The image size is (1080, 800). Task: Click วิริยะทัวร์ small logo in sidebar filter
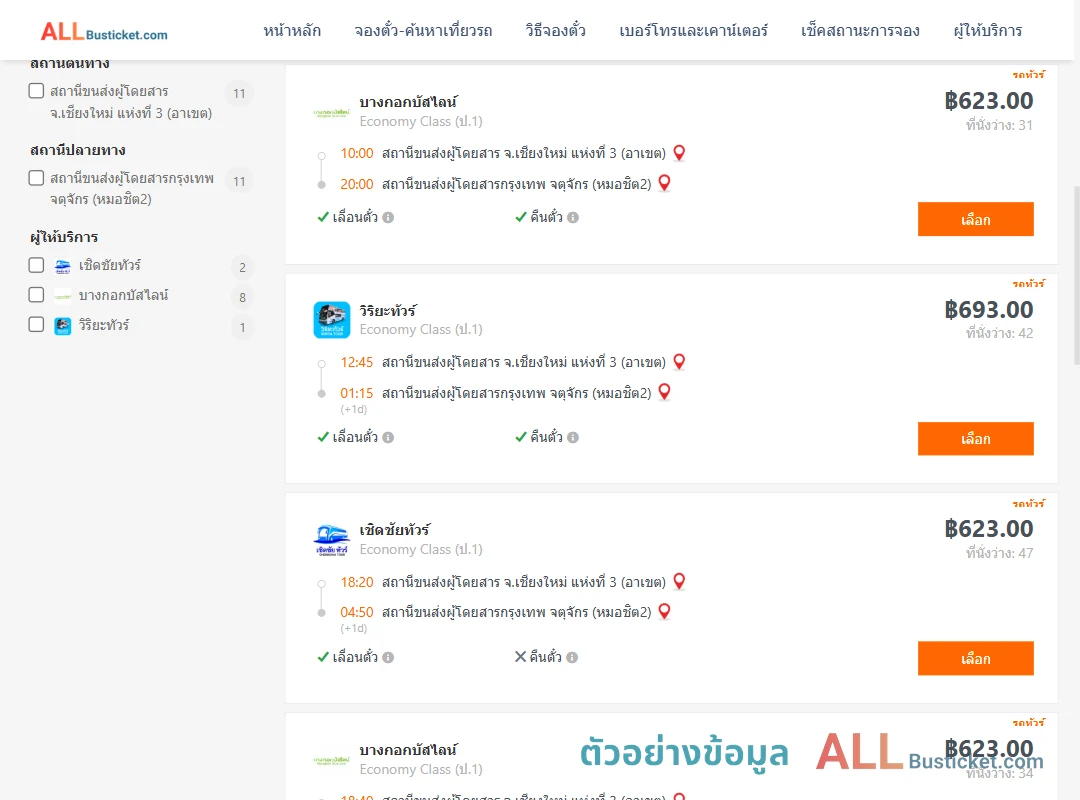63,326
